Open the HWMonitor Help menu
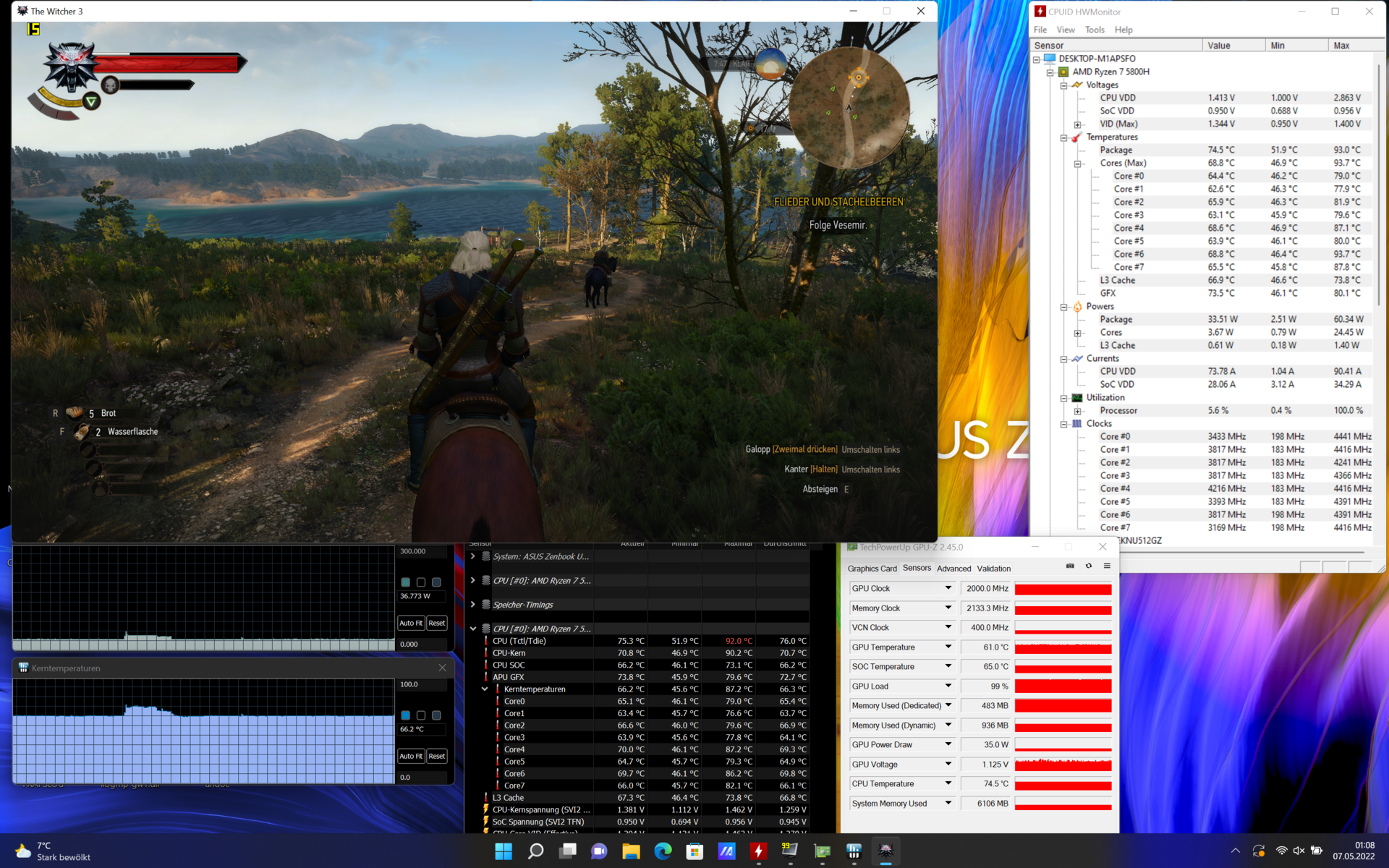The height and width of the screenshot is (868, 1389). pos(1123,30)
